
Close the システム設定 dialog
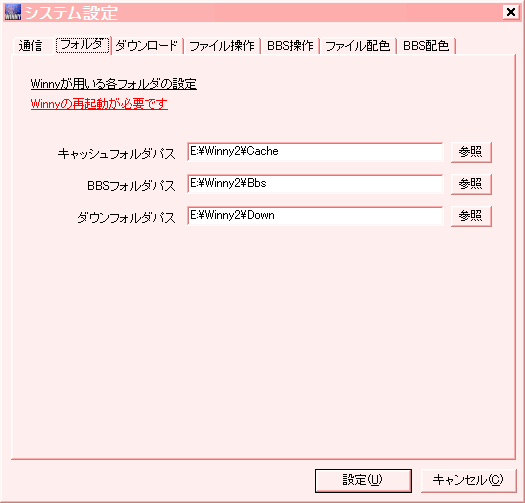click(x=511, y=12)
